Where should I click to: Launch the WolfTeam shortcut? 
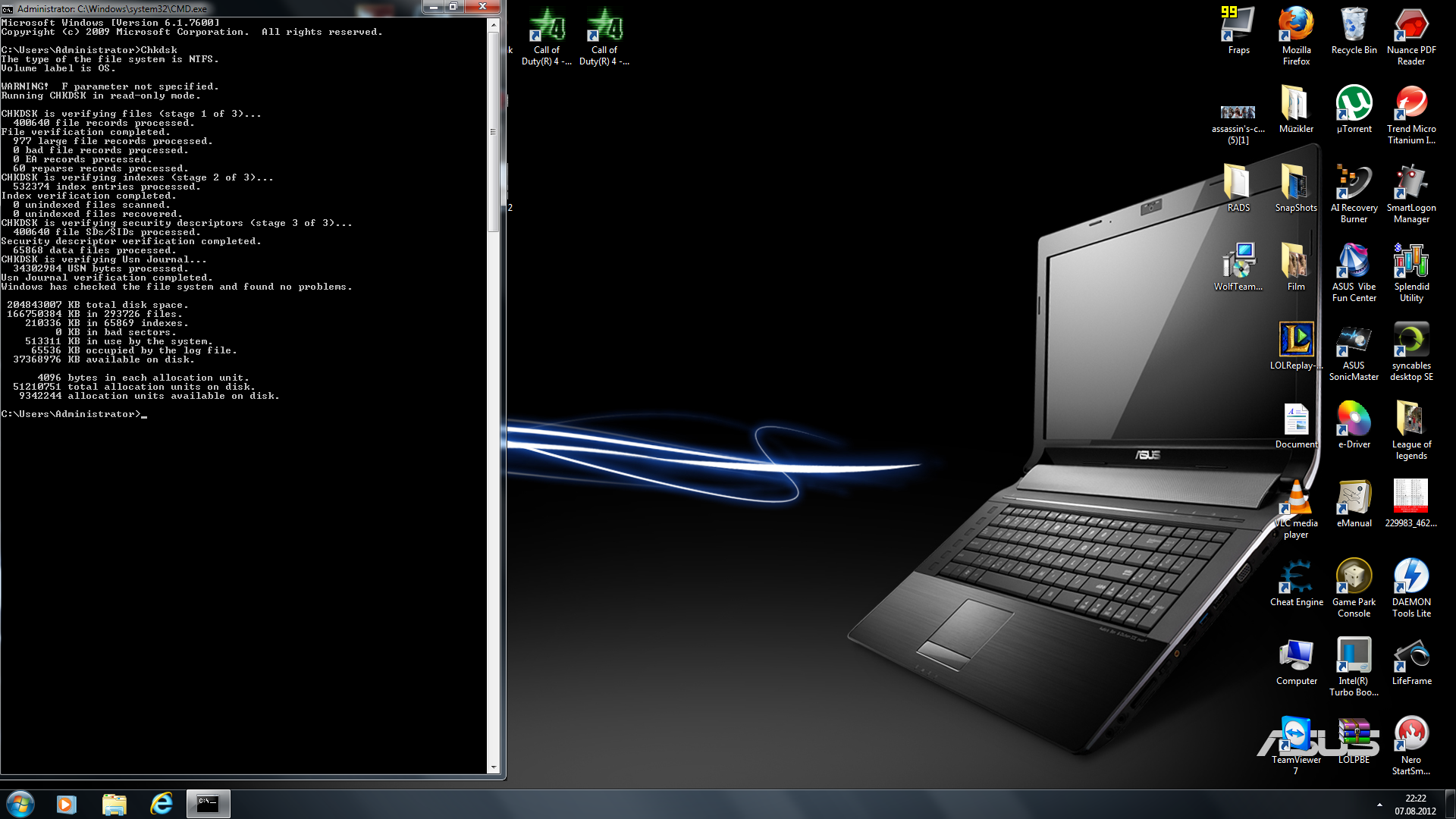point(1238,267)
